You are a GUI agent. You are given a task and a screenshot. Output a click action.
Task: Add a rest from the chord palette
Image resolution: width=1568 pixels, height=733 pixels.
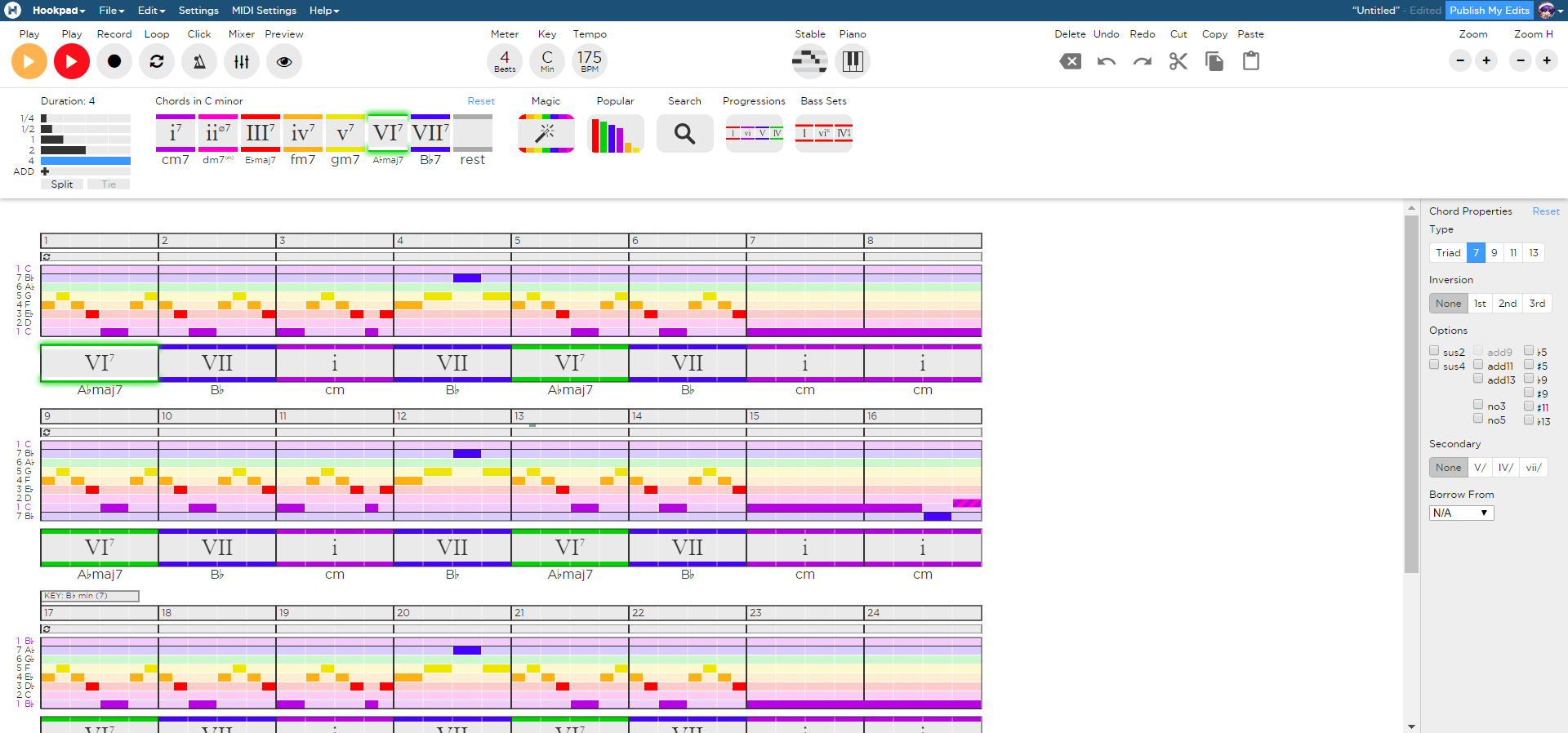473,133
